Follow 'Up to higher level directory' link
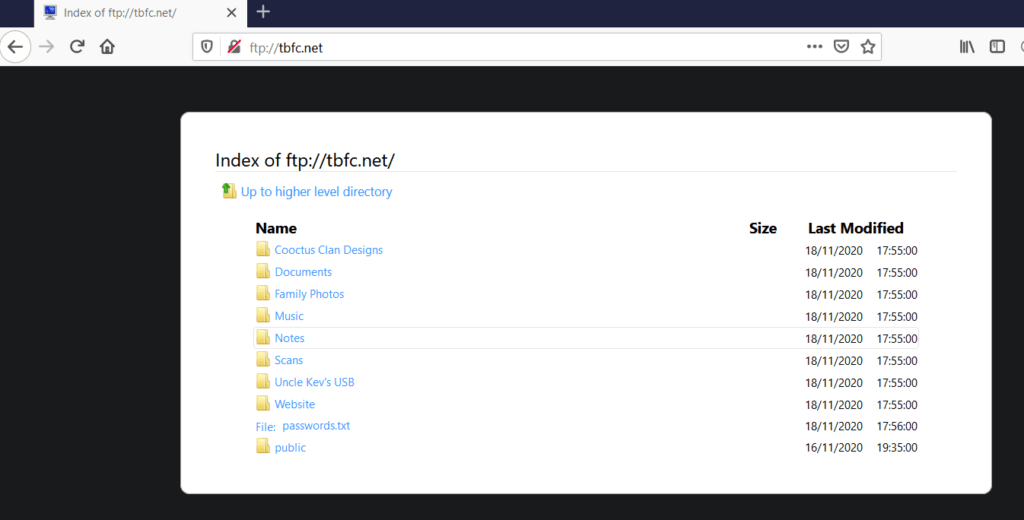Screen dimensions: 1024x520 point(316,192)
